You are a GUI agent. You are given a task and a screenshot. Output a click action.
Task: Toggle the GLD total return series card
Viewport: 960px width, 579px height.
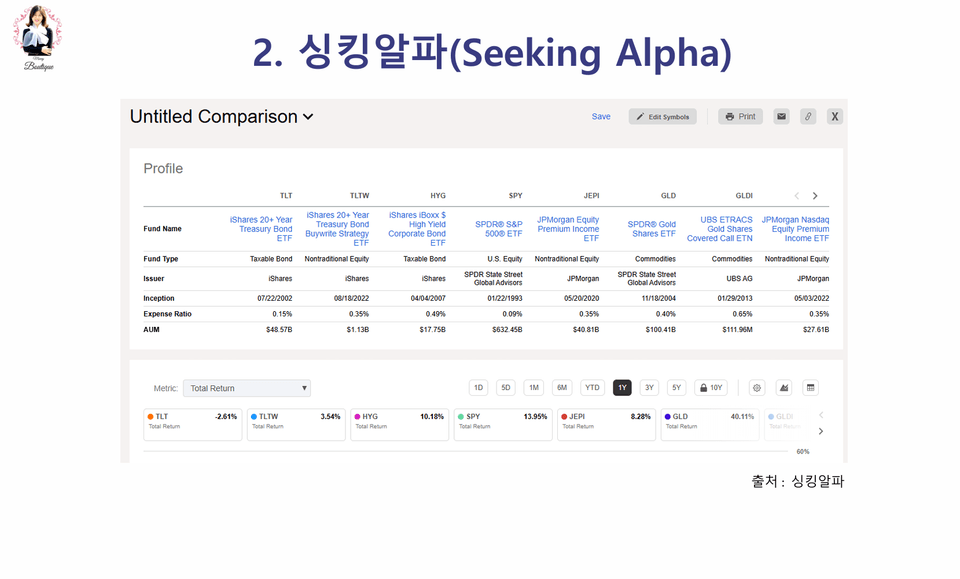[710, 424]
